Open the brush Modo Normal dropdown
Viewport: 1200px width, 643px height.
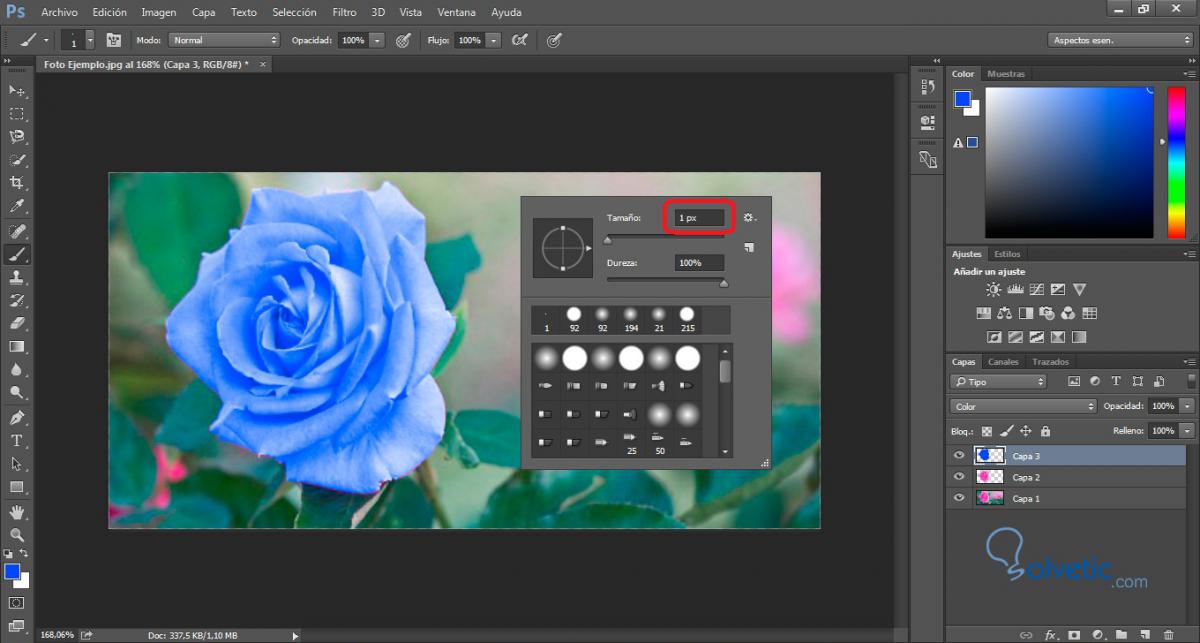[223, 40]
